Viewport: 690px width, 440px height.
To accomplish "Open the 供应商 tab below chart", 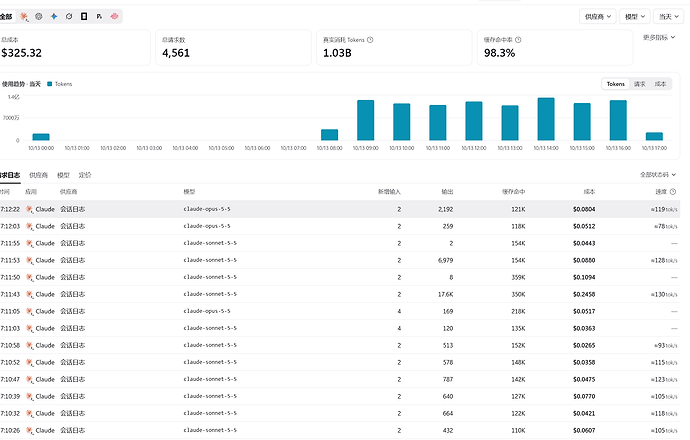I will point(38,175).
